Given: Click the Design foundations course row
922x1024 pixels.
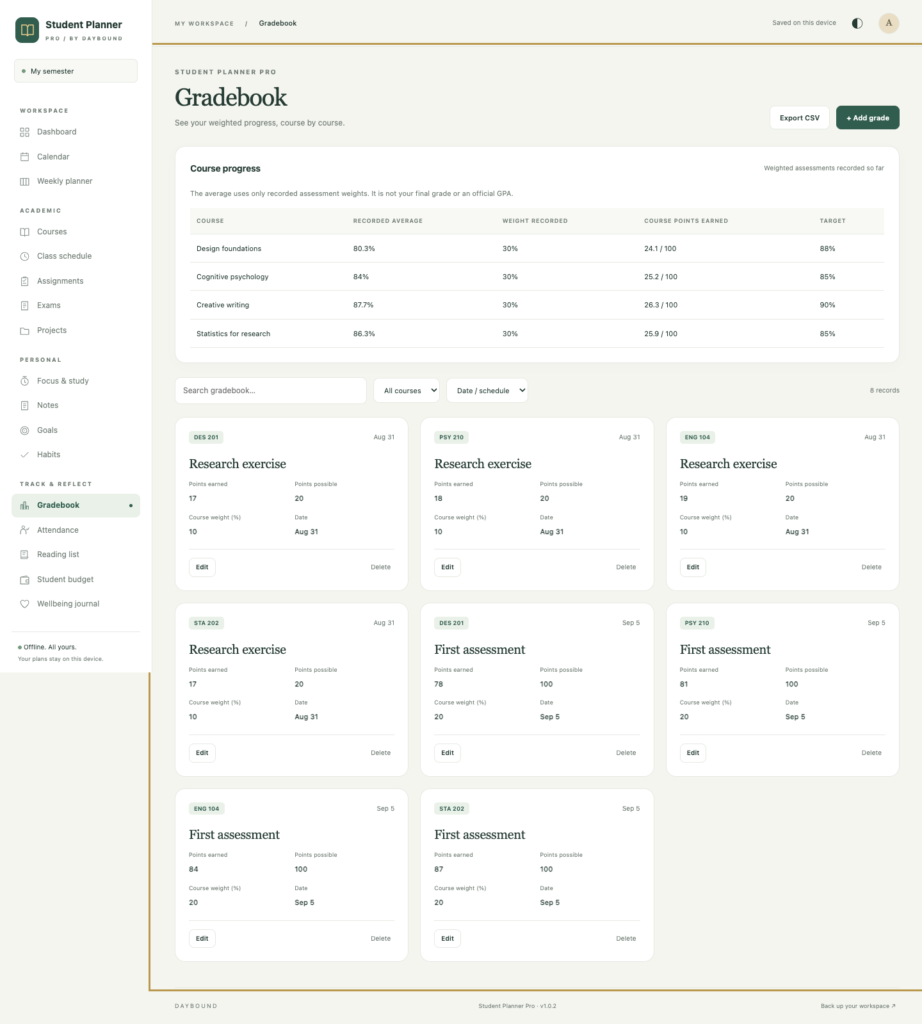Looking at the screenshot, I should [537, 249].
